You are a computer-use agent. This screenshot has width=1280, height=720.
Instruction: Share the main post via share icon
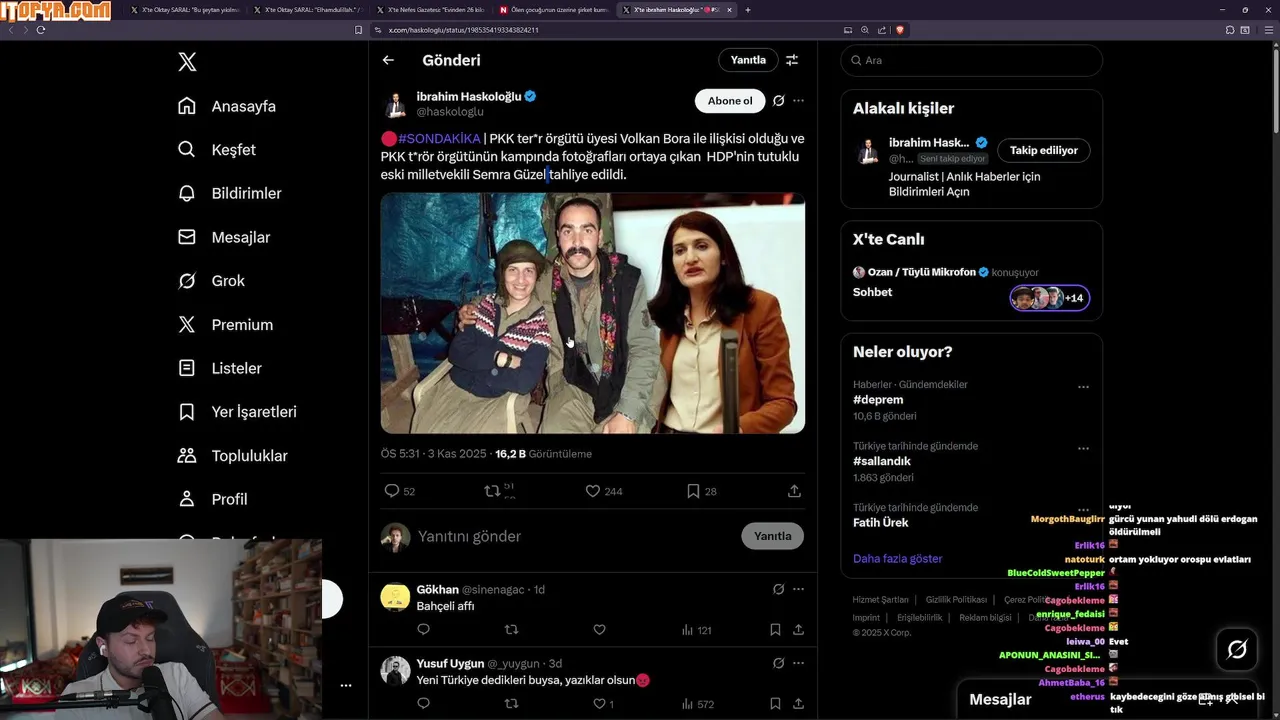(x=794, y=491)
